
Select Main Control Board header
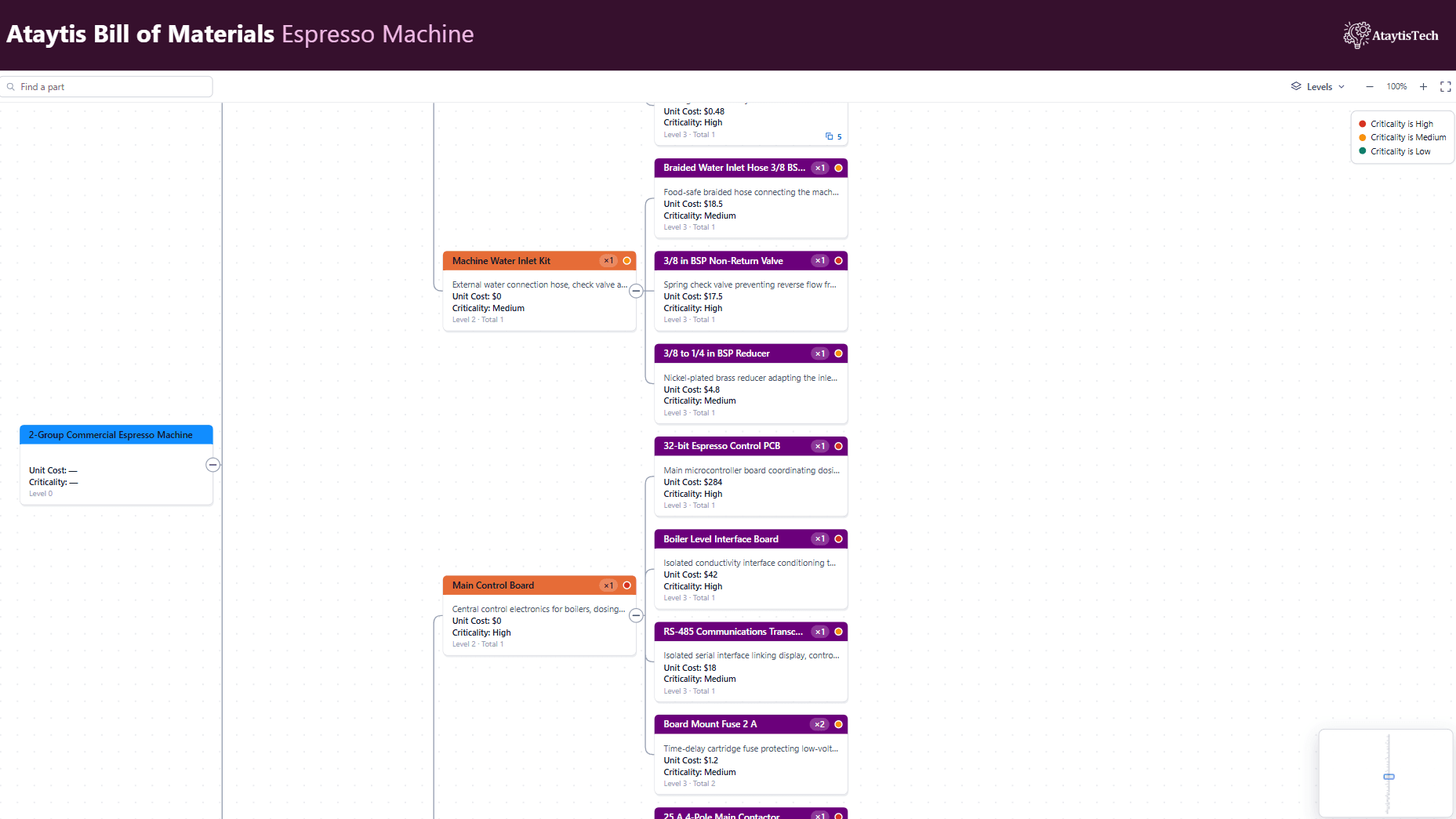539,585
